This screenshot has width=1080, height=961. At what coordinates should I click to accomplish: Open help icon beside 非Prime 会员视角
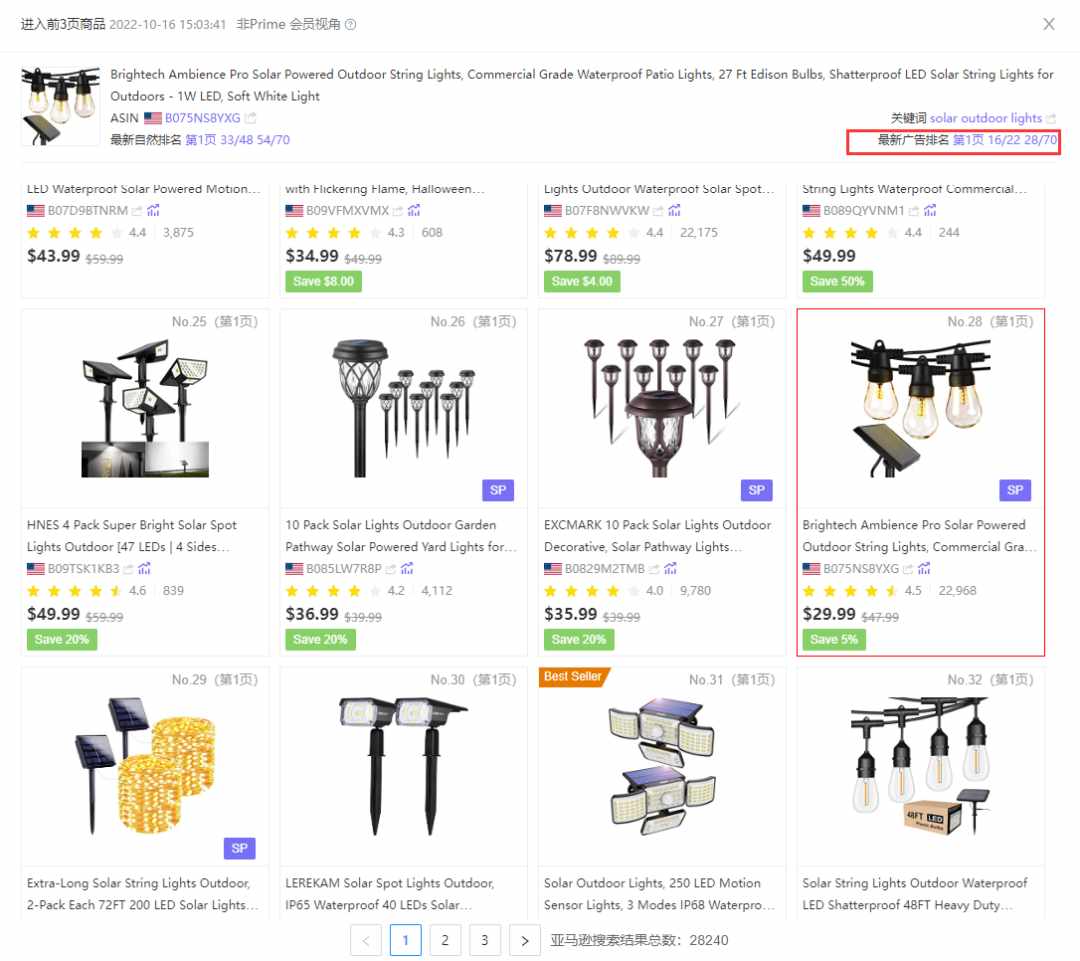point(351,25)
